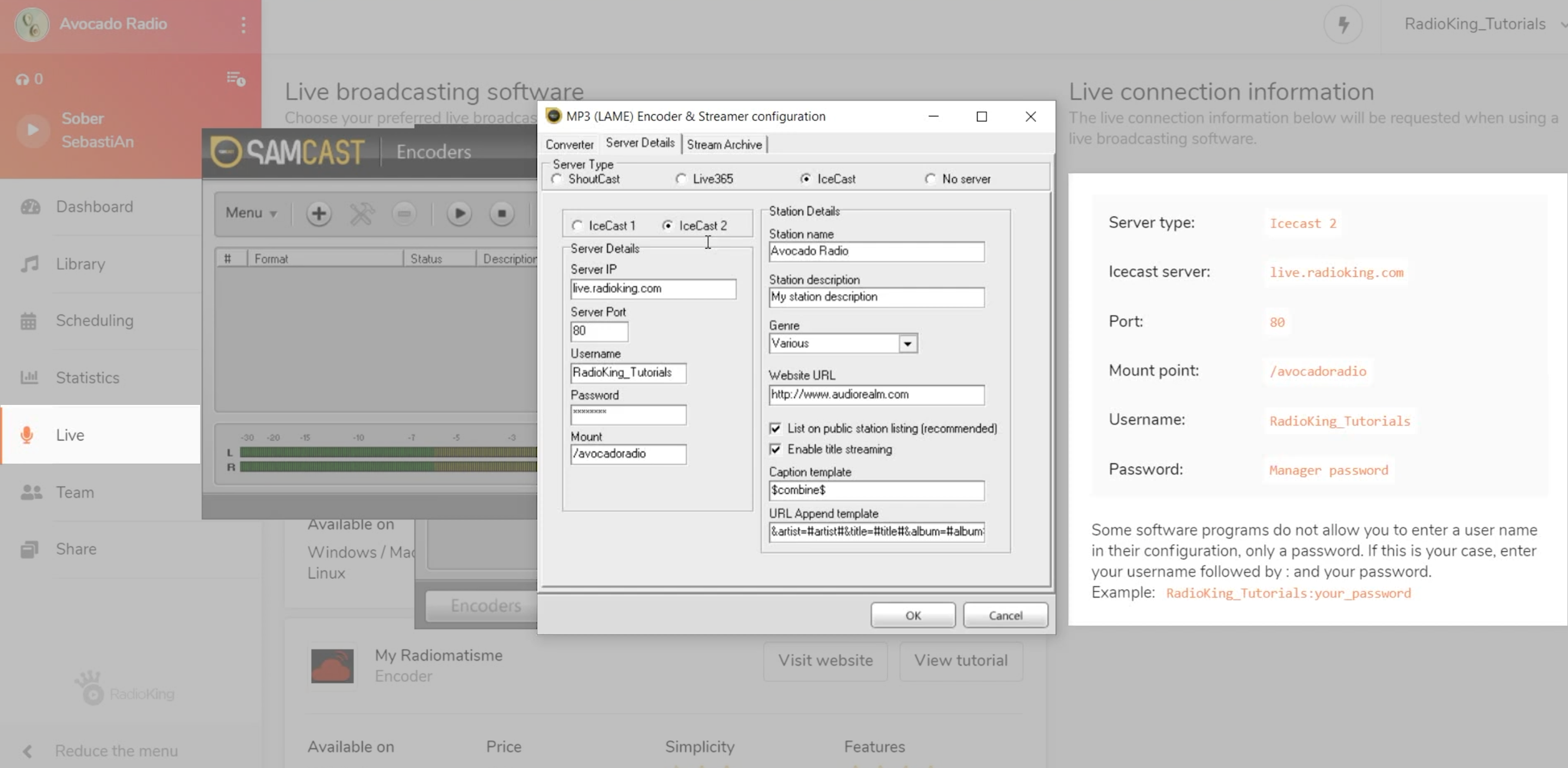Screen dimensions: 1568x768
Task: Open the SAM Cast Menu dropdown
Action: [251, 213]
